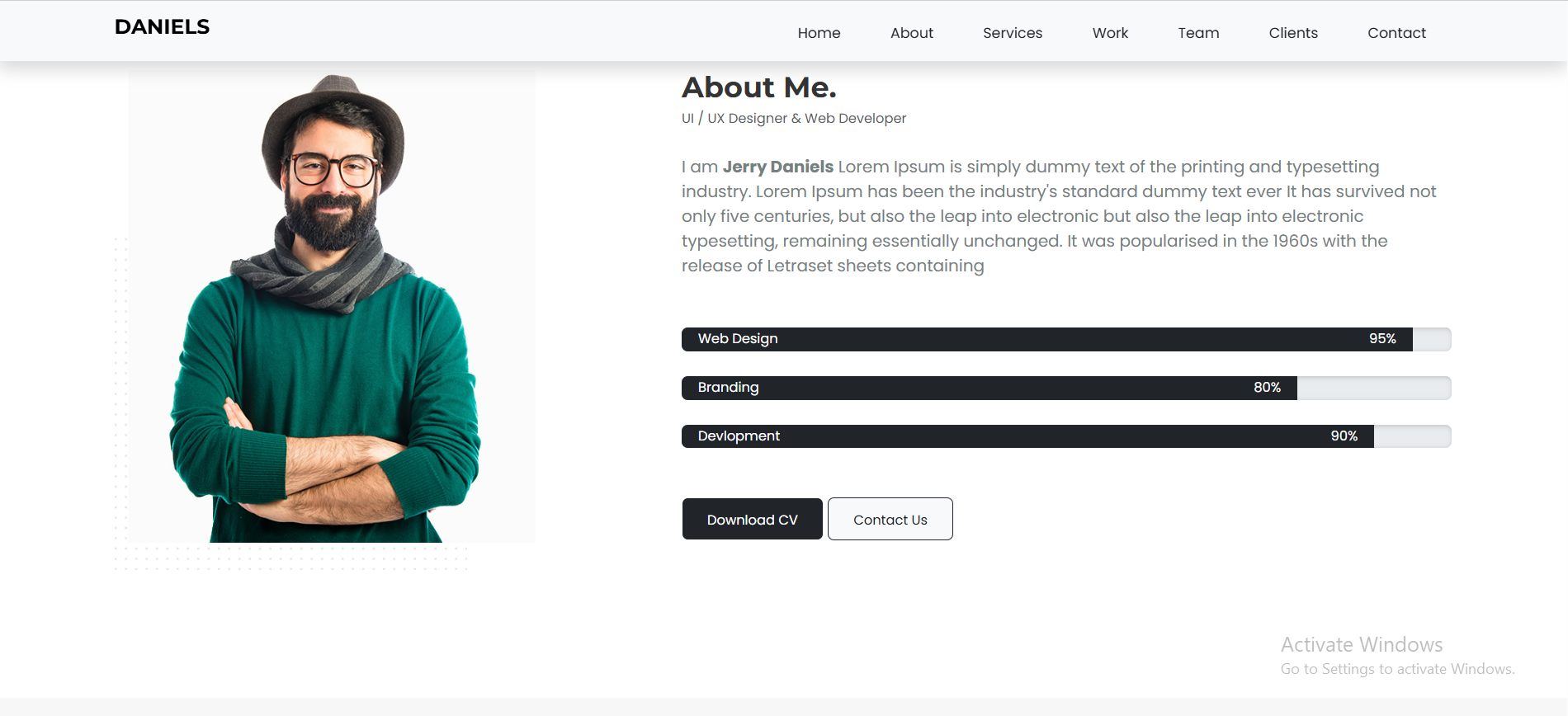
Task: Click the Activate Windows watermark title
Action: 1361,645
